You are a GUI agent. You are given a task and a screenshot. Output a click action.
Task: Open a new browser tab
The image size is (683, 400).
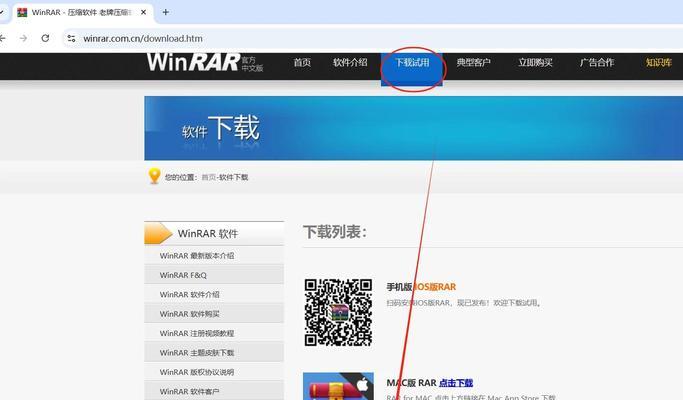click(x=166, y=12)
